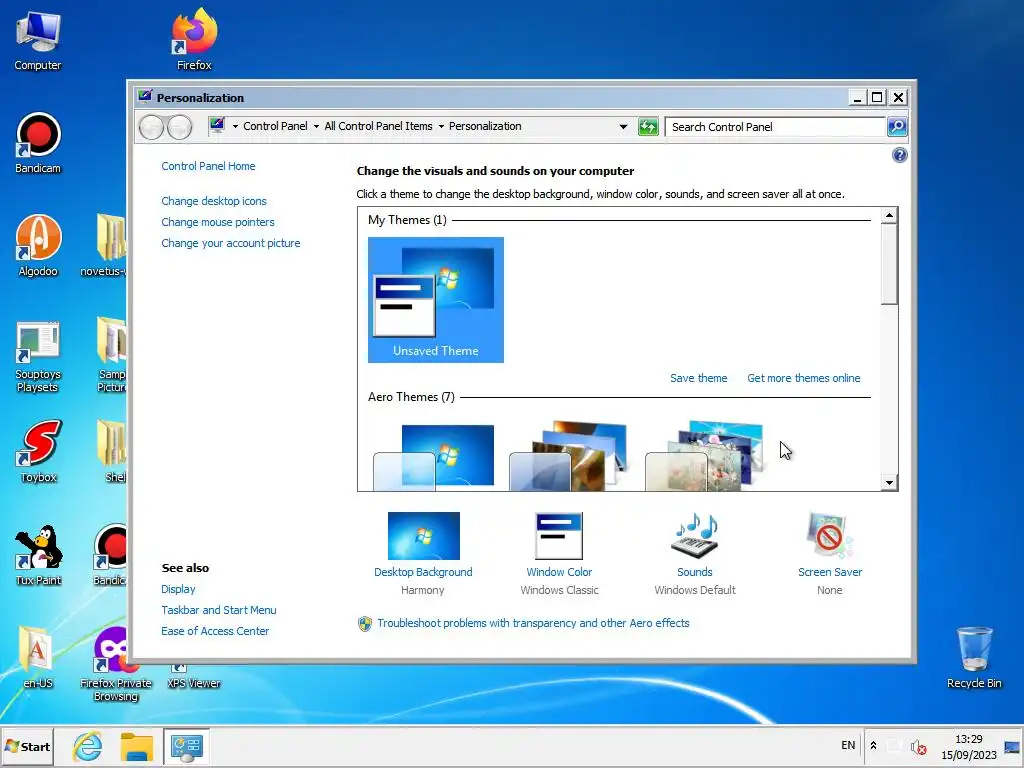Open File Explorer from the taskbar
Image resolution: width=1024 pixels, height=768 pixels.
pyautogui.click(x=136, y=746)
